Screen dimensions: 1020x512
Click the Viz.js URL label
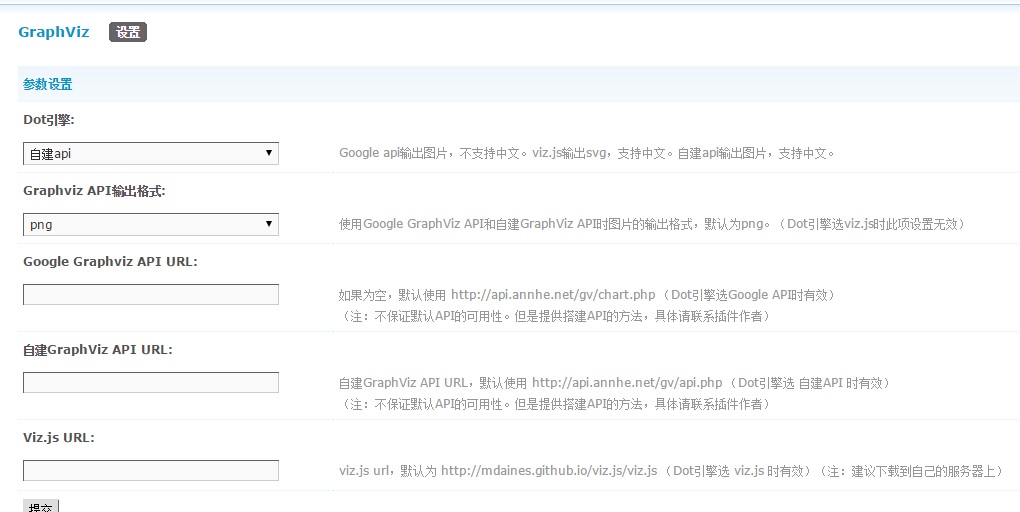(x=58, y=438)
